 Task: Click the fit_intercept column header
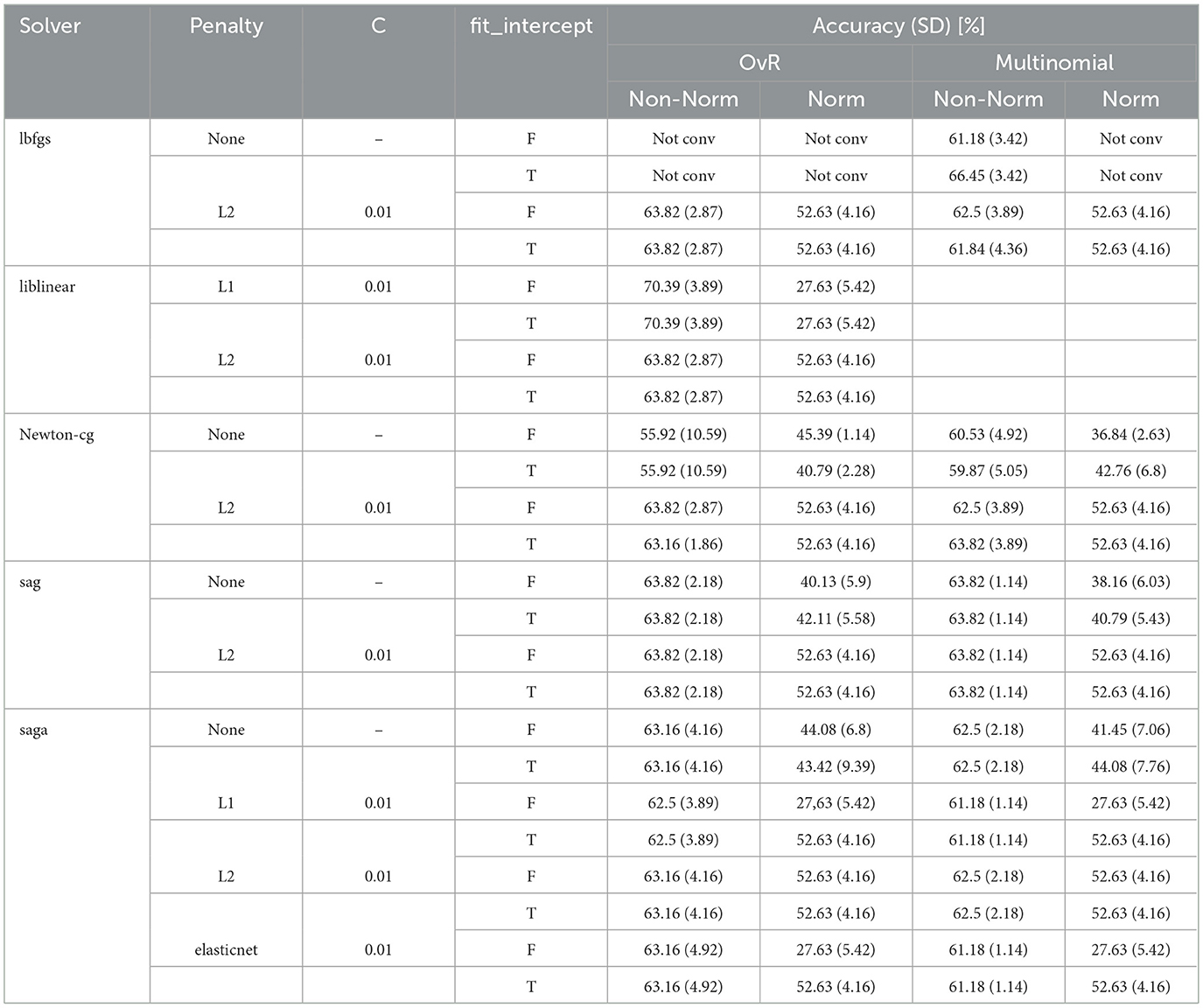click(530, 26)
